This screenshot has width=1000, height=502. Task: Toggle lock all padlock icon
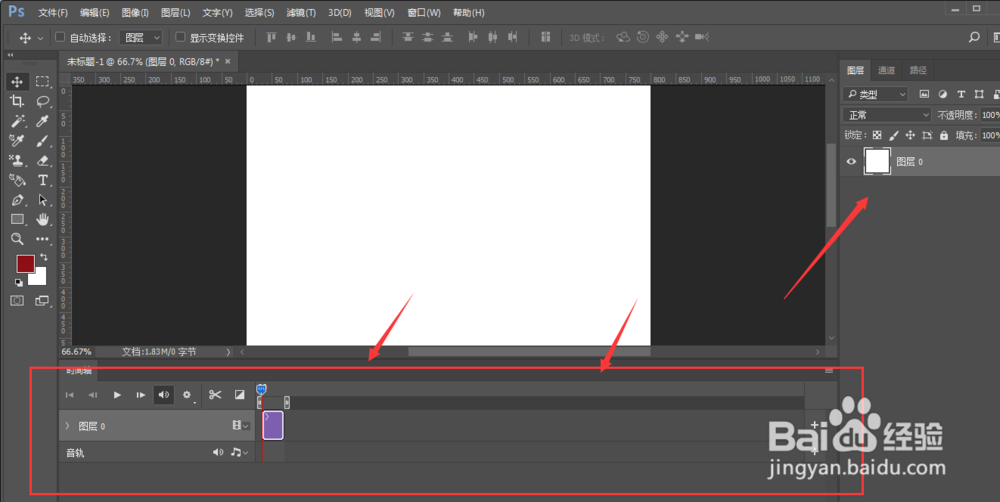[944, 135]
